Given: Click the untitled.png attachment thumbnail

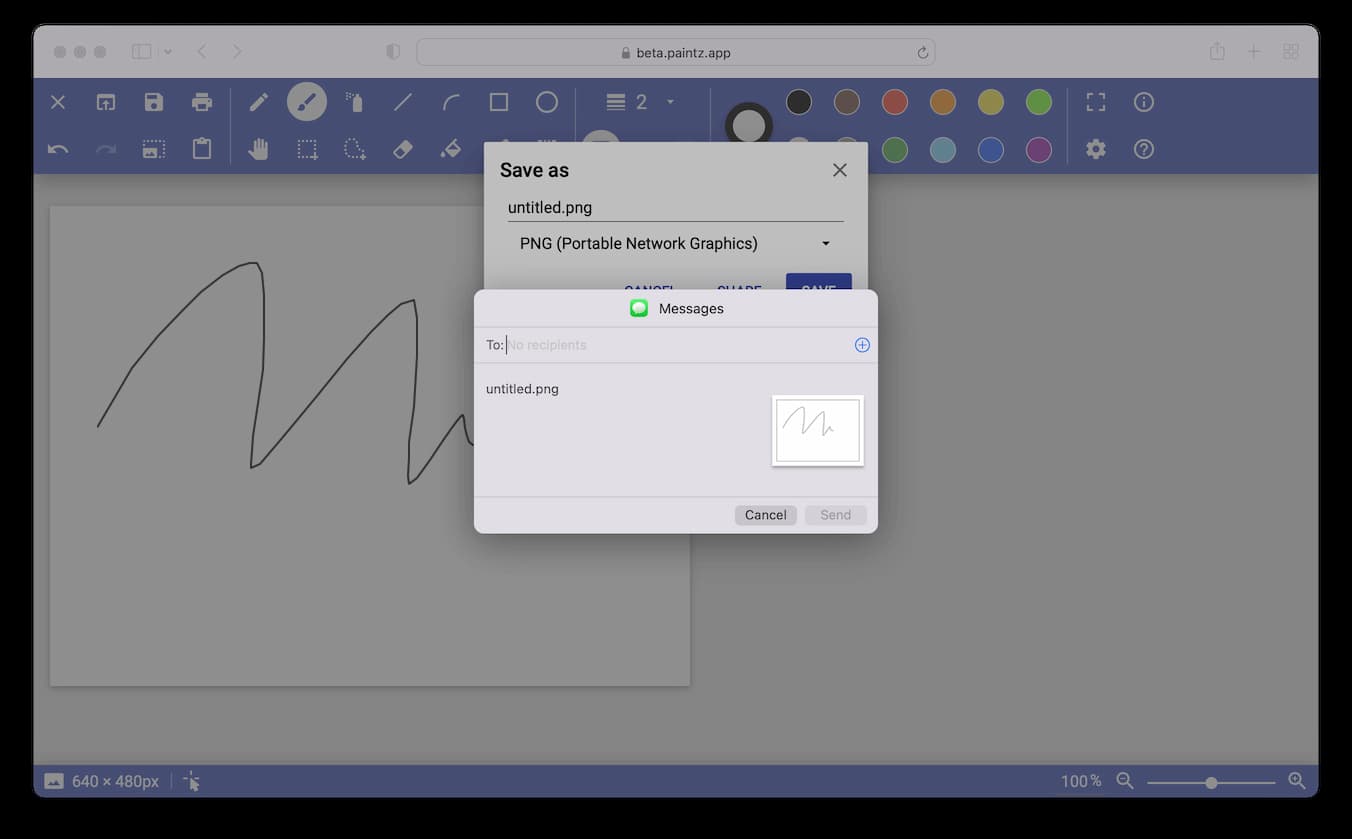Looking at the screenshot, I should pos(818,430).
